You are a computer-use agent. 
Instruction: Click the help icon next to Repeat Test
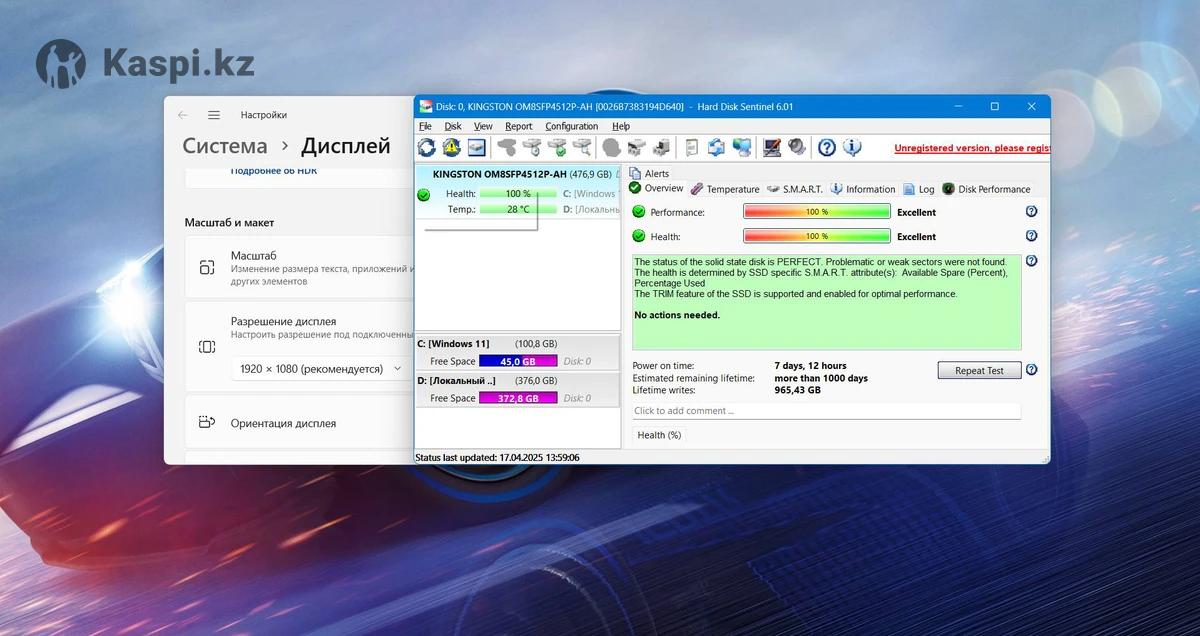[x=1031, y=370]
